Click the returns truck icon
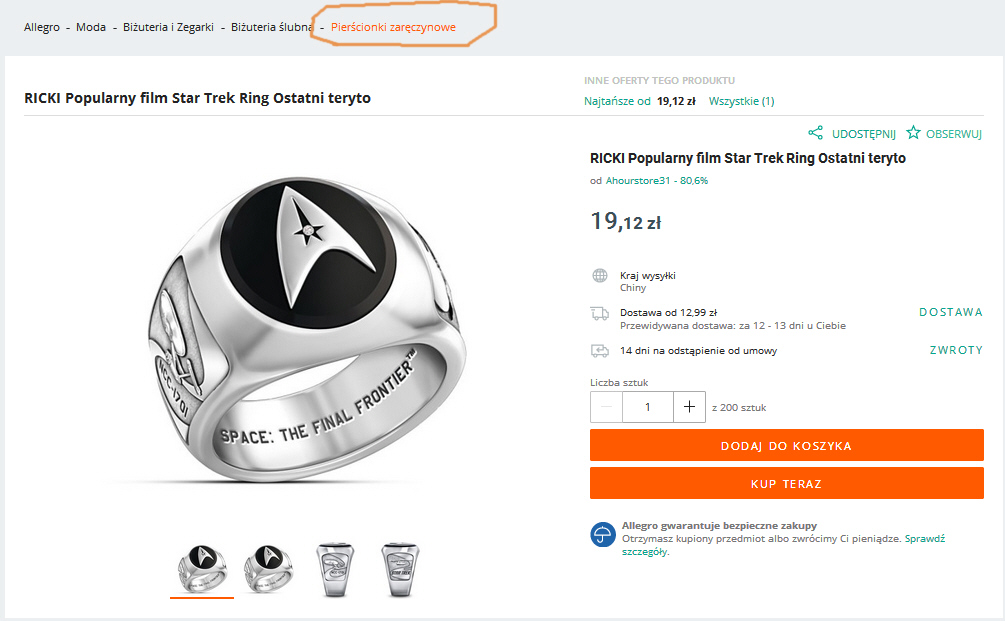This screenshot has width=1005, height=621. (x=600, y=351)
